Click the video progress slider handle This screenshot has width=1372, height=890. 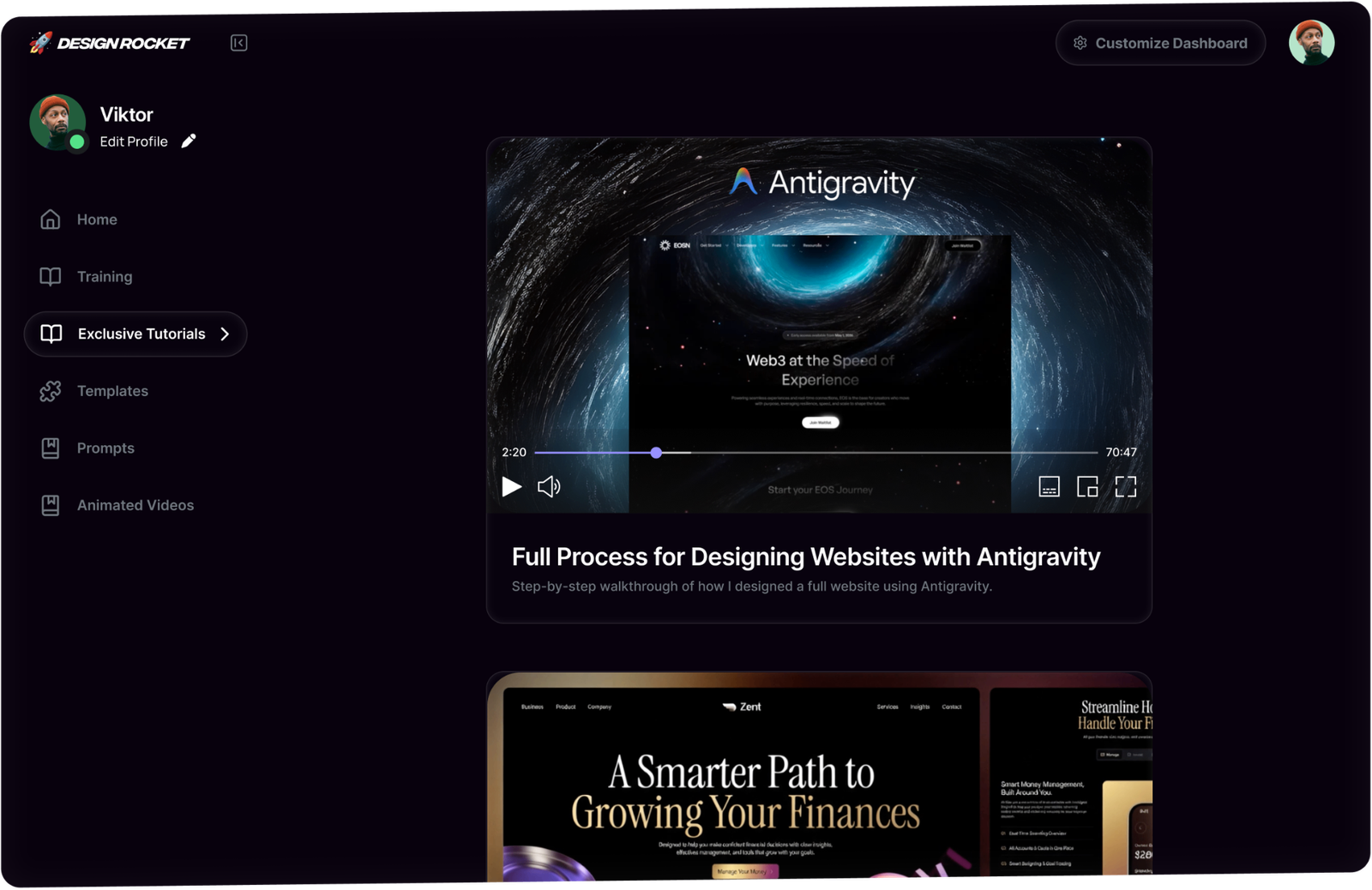[x=656, y=452]
